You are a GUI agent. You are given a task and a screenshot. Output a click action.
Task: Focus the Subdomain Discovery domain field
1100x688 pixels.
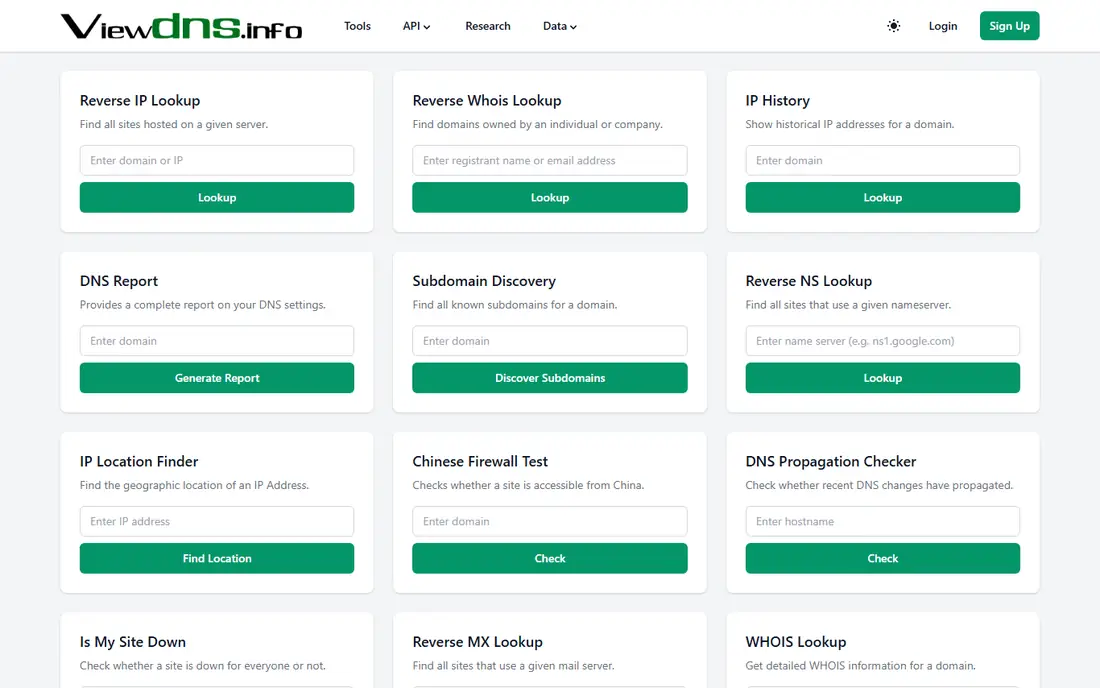click(x=550, y=341)
